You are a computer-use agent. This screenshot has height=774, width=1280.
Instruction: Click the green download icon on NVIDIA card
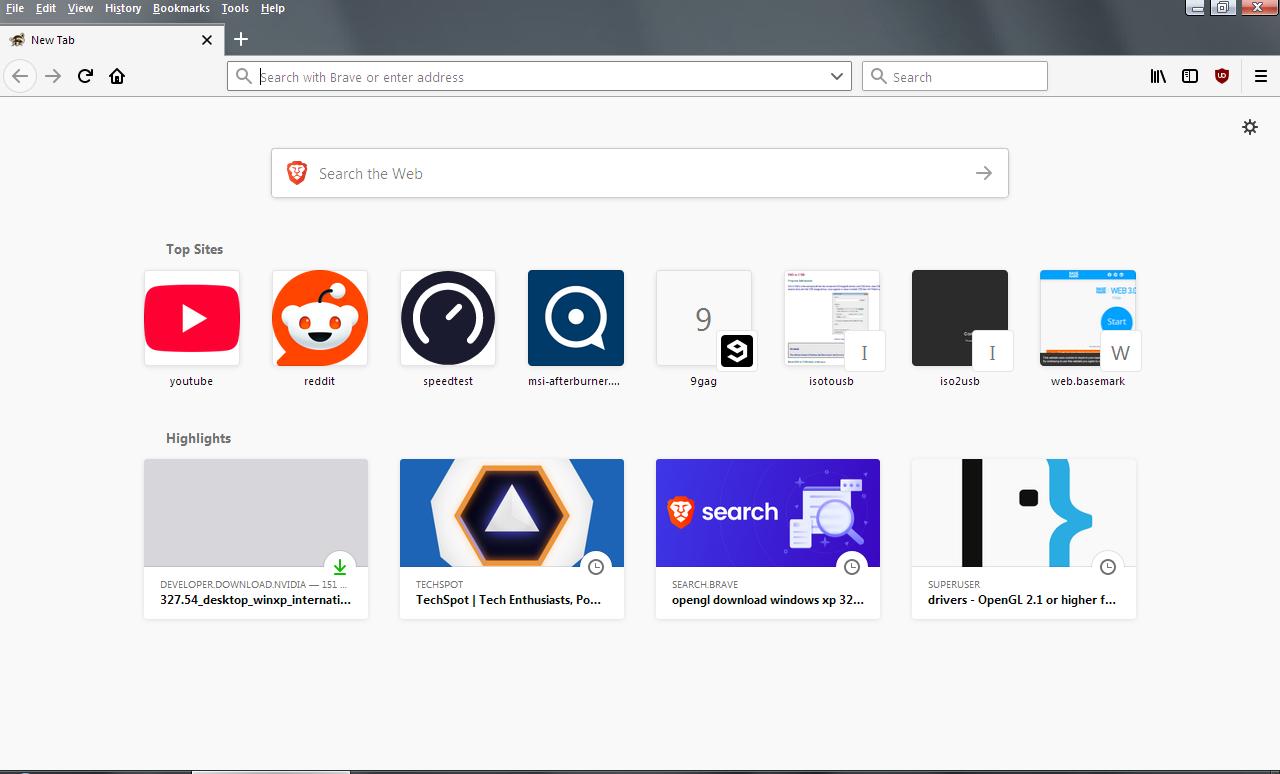click(x=340, y=567)
